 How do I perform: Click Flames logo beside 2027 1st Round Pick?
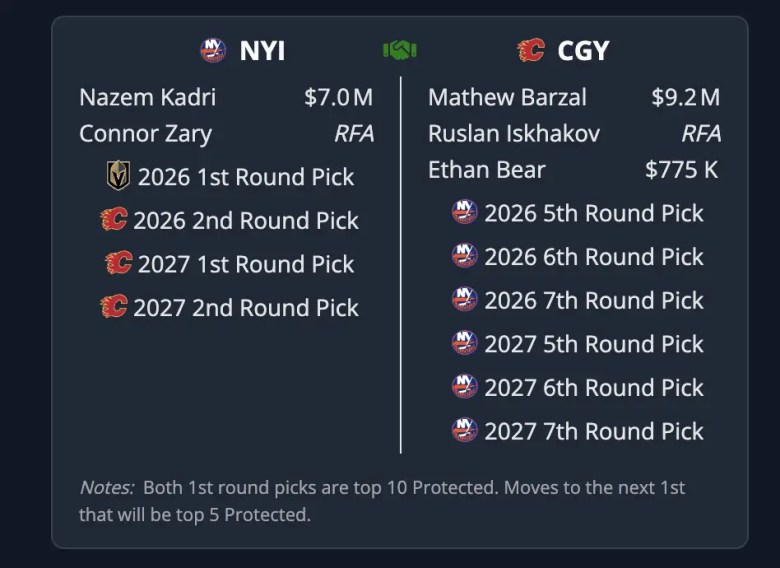pyautogui.click(x=118, y=263)
